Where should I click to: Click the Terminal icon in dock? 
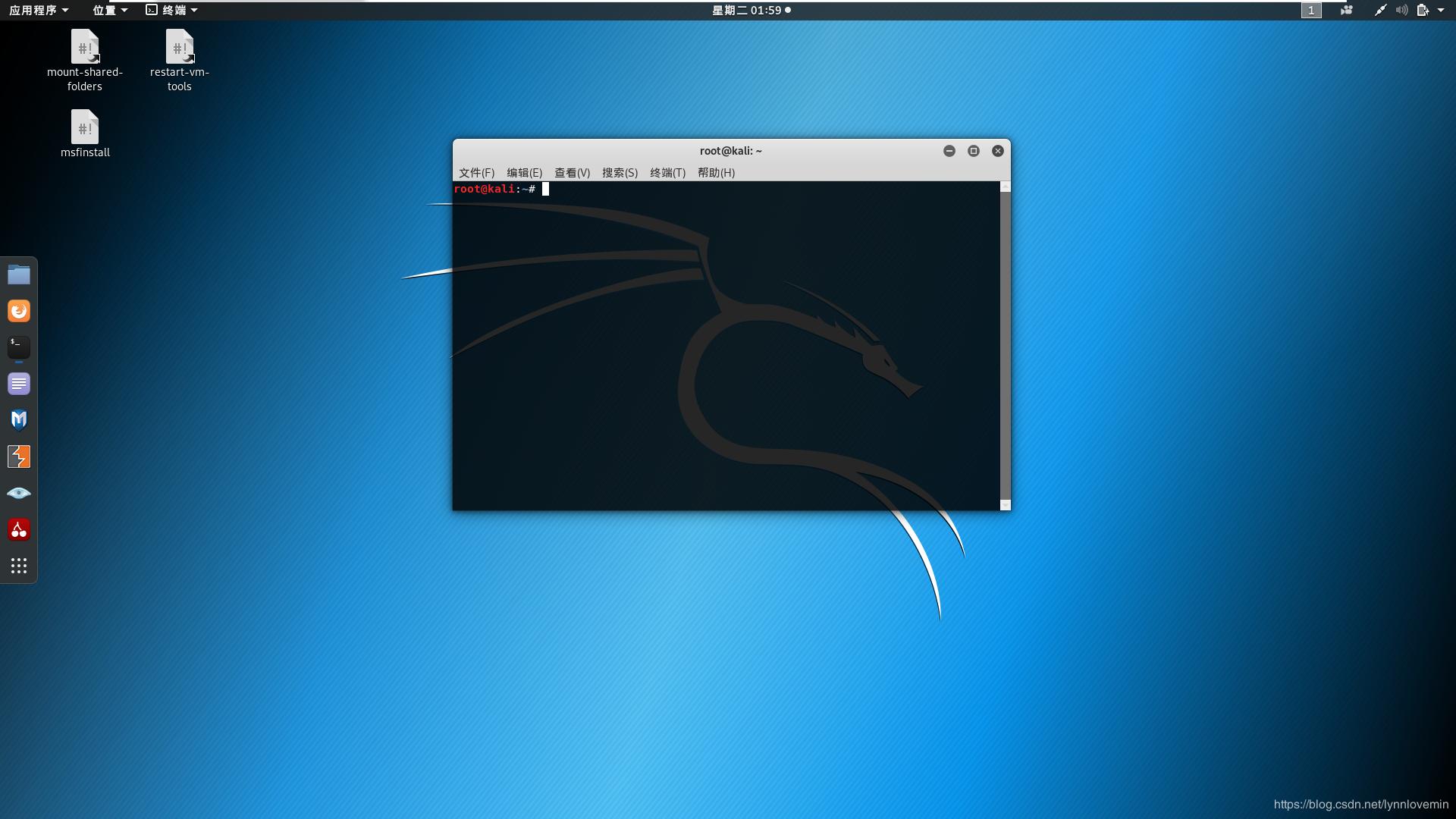(19, 347)
